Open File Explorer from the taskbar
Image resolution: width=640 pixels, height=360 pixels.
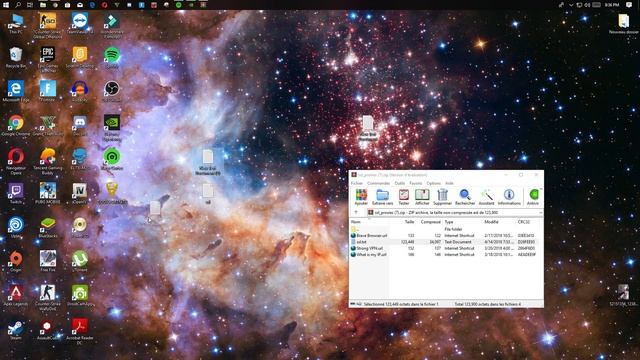click(42, 5)
